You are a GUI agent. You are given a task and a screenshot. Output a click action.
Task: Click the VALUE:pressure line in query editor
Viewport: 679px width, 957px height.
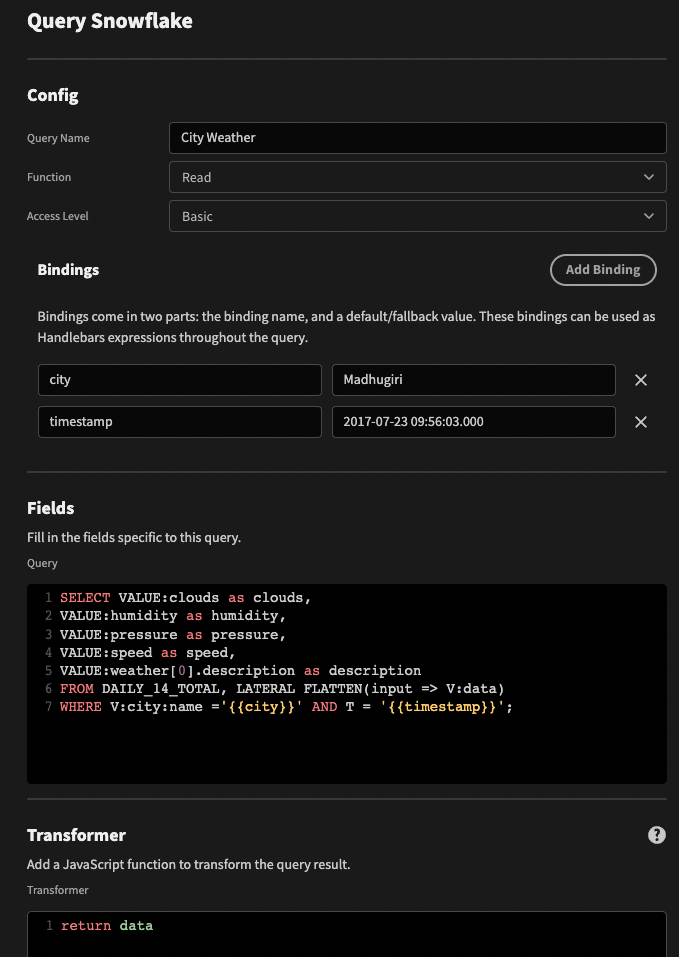(173, 635)
